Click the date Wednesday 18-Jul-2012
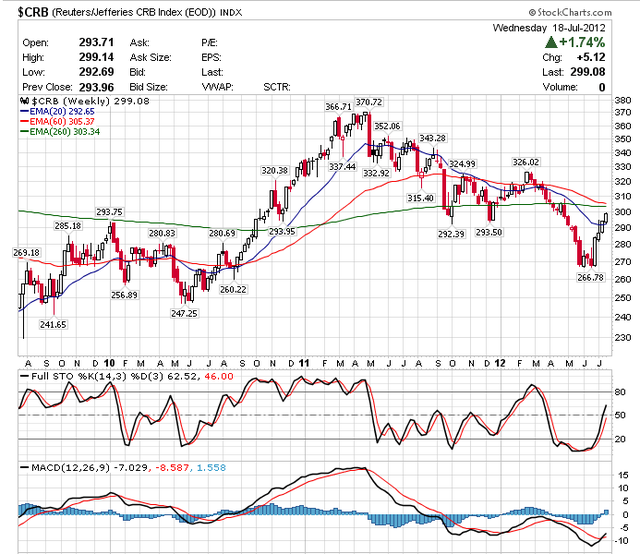Image resolution: width=640 pixels, height=554 pixels. pyautogui.click(x=549, y=28)
